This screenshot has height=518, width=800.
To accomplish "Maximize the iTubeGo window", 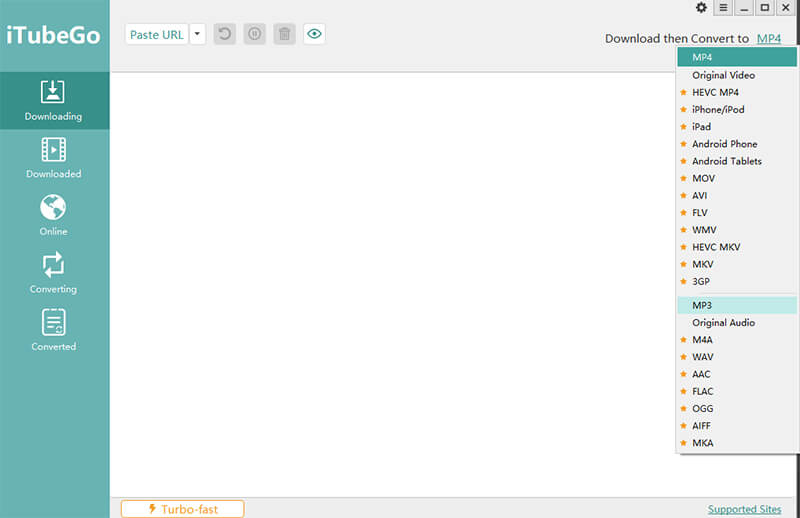I will (x=765, y=8).
